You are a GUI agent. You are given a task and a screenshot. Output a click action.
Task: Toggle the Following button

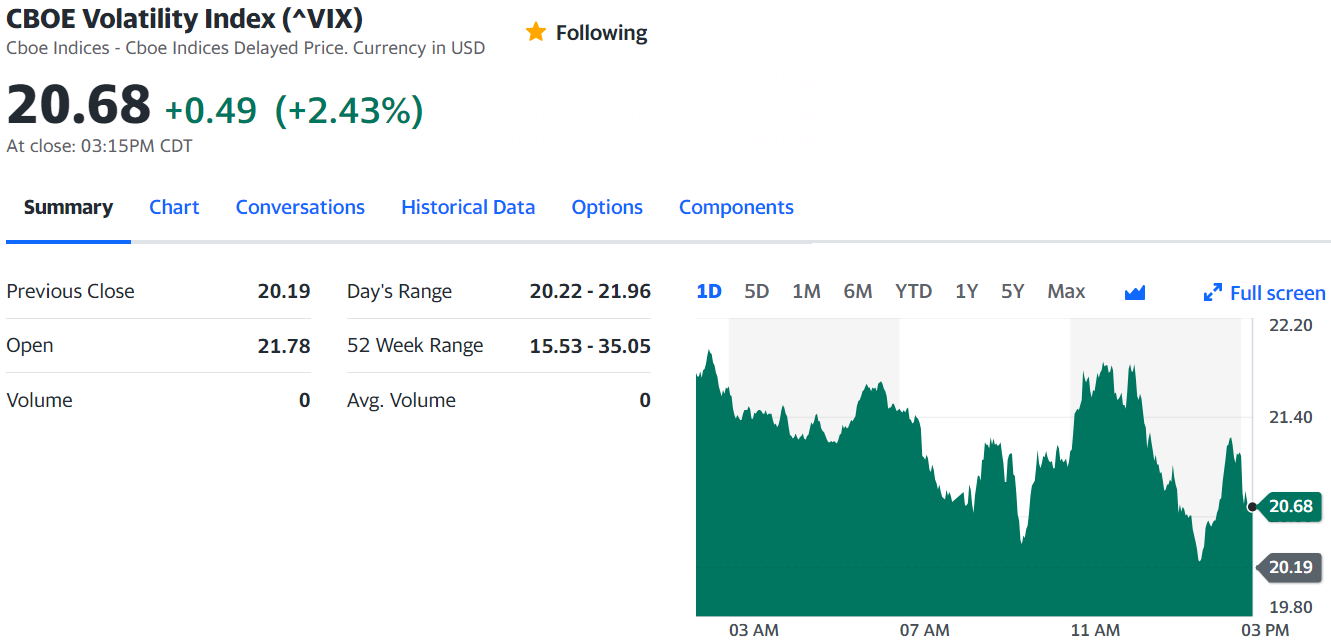click(587, 33)
